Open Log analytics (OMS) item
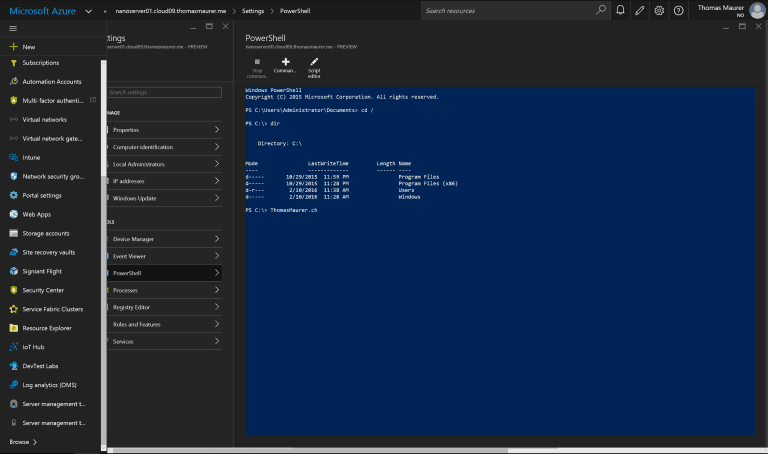This screenshot has width=768, height=454. click(x=49, y=385)
